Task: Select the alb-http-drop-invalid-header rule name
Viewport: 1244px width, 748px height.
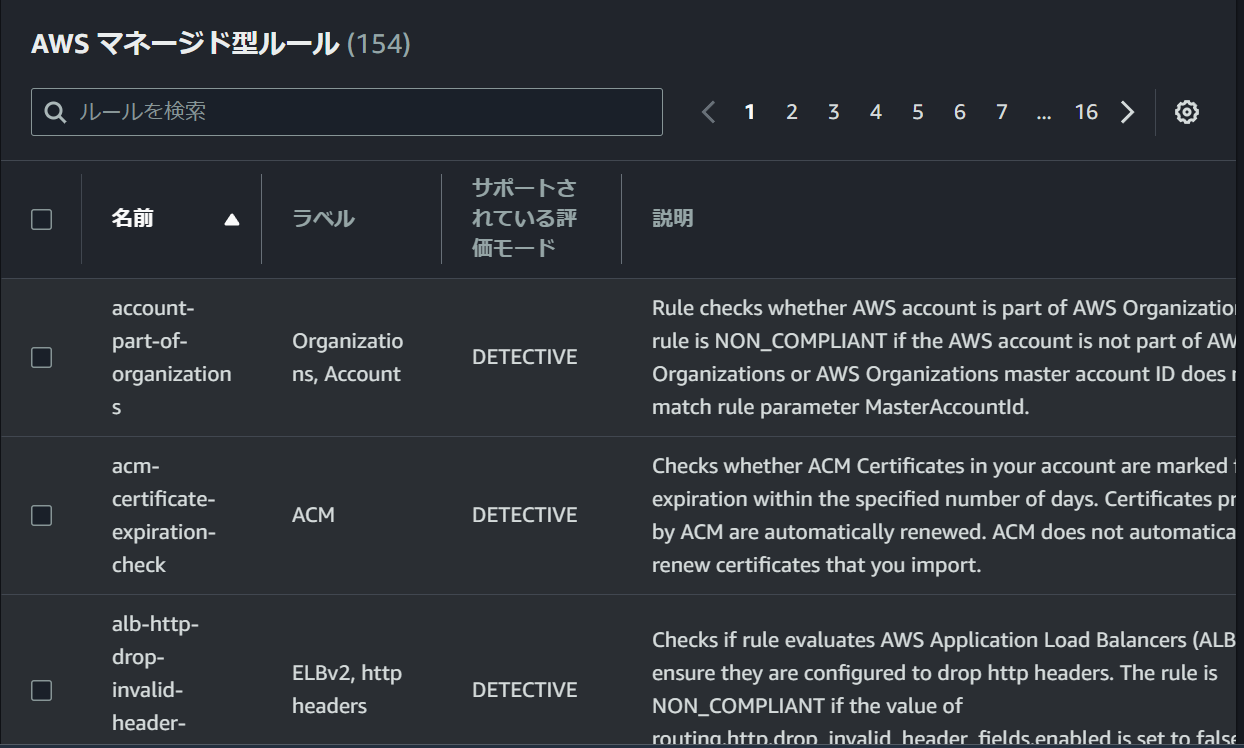Action: click(155, 673)
